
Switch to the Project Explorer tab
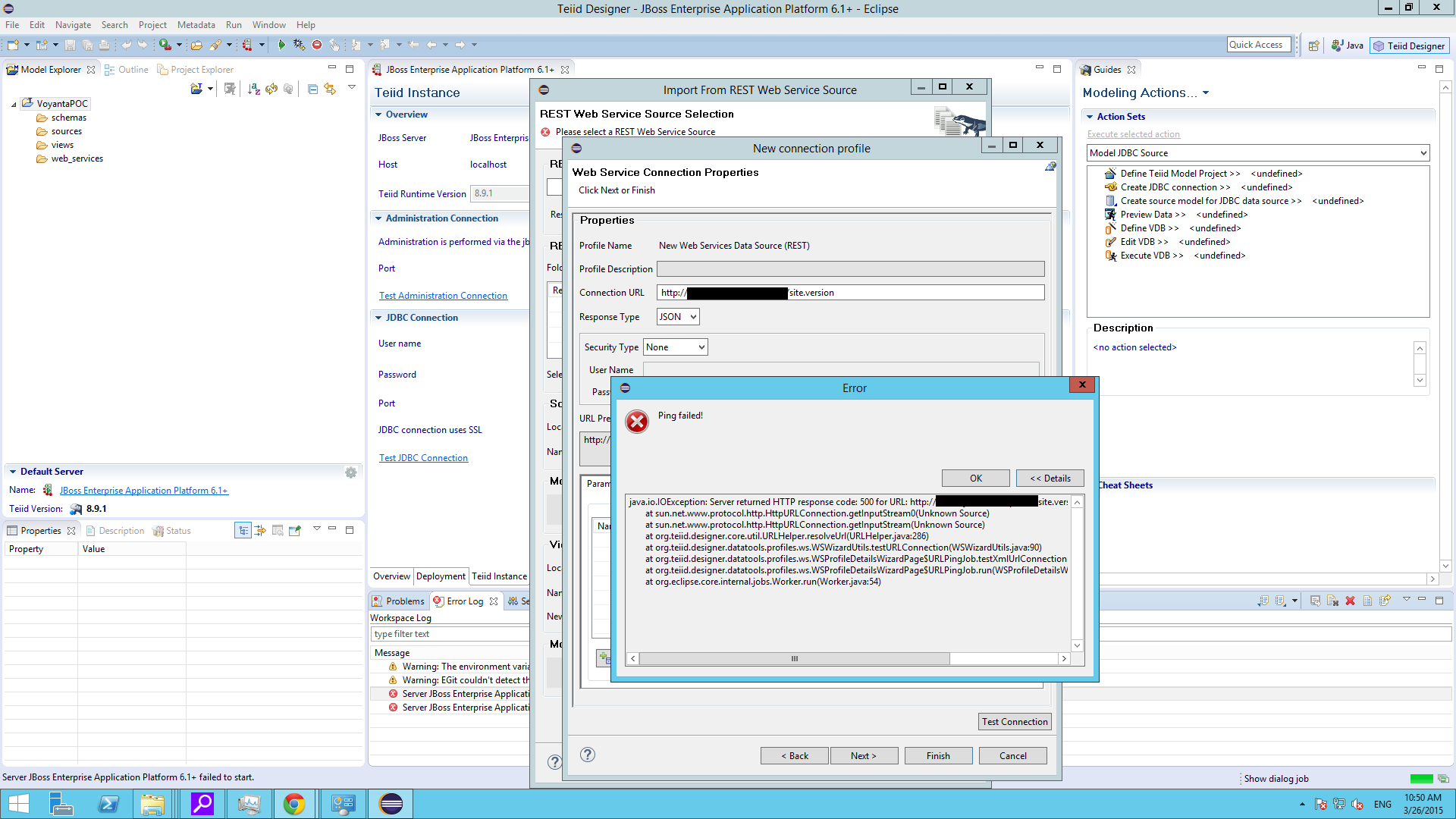[x=195, y=70]
